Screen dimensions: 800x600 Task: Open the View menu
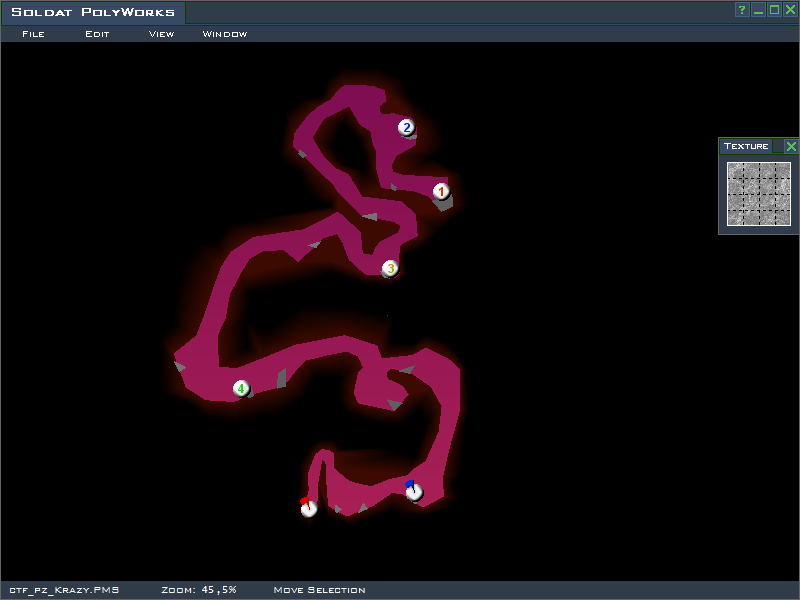coord(161,34)
